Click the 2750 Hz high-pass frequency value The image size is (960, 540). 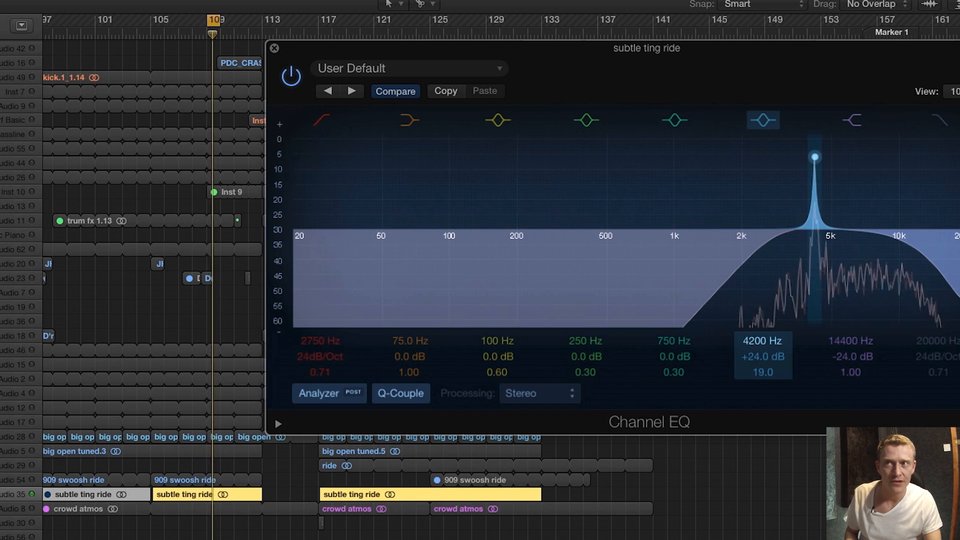tap(320, 340)
